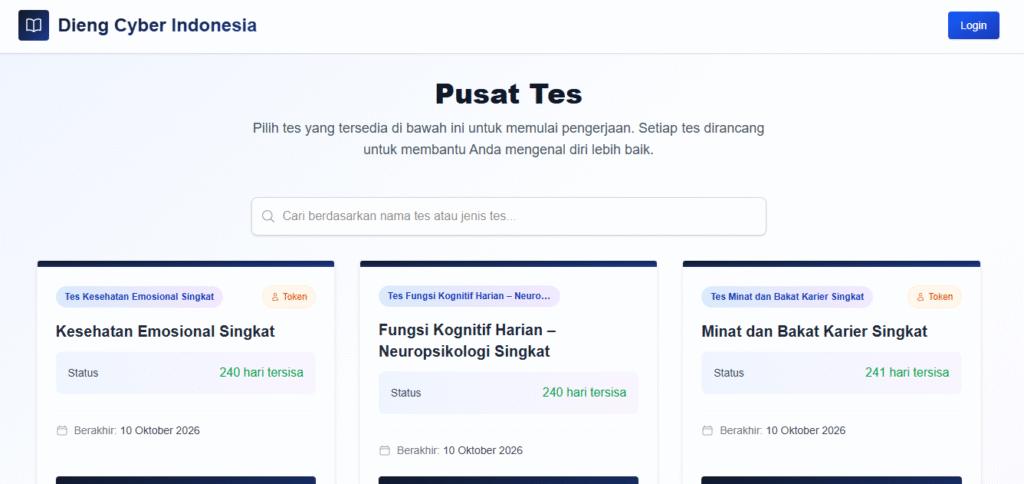The image size is (1024, 484).
Task: Select the Tes Kesehatan Emosional Singkat tag
Action: [x=139, y=297]
